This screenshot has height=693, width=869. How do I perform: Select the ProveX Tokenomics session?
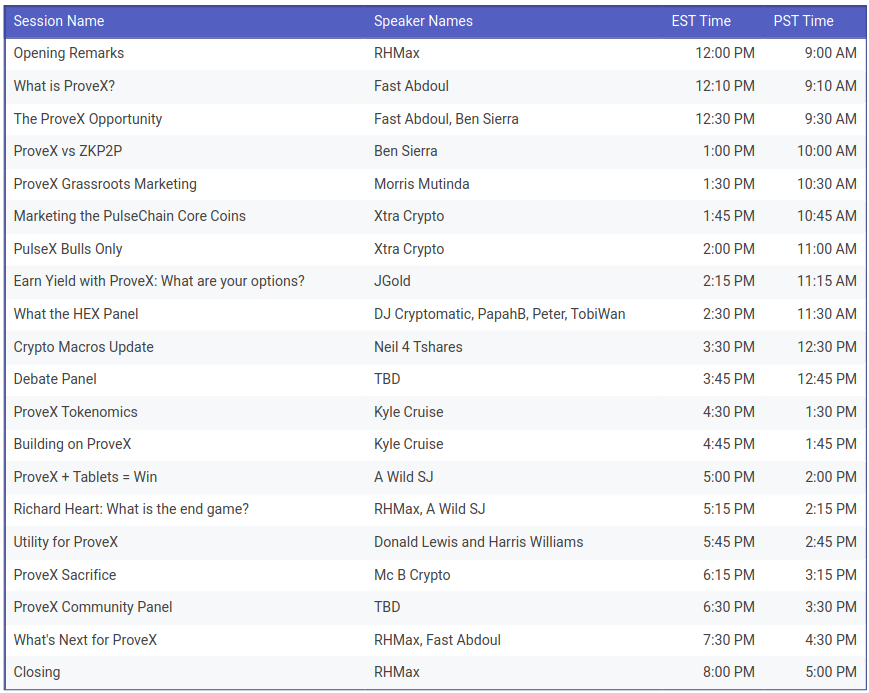[75, 411]
